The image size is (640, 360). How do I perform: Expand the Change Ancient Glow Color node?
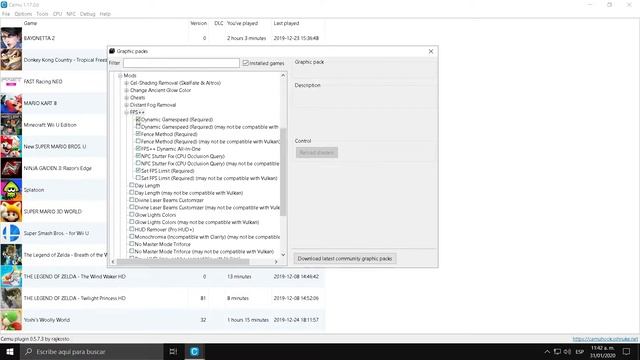pyautogui.click(x=127, y=90)
